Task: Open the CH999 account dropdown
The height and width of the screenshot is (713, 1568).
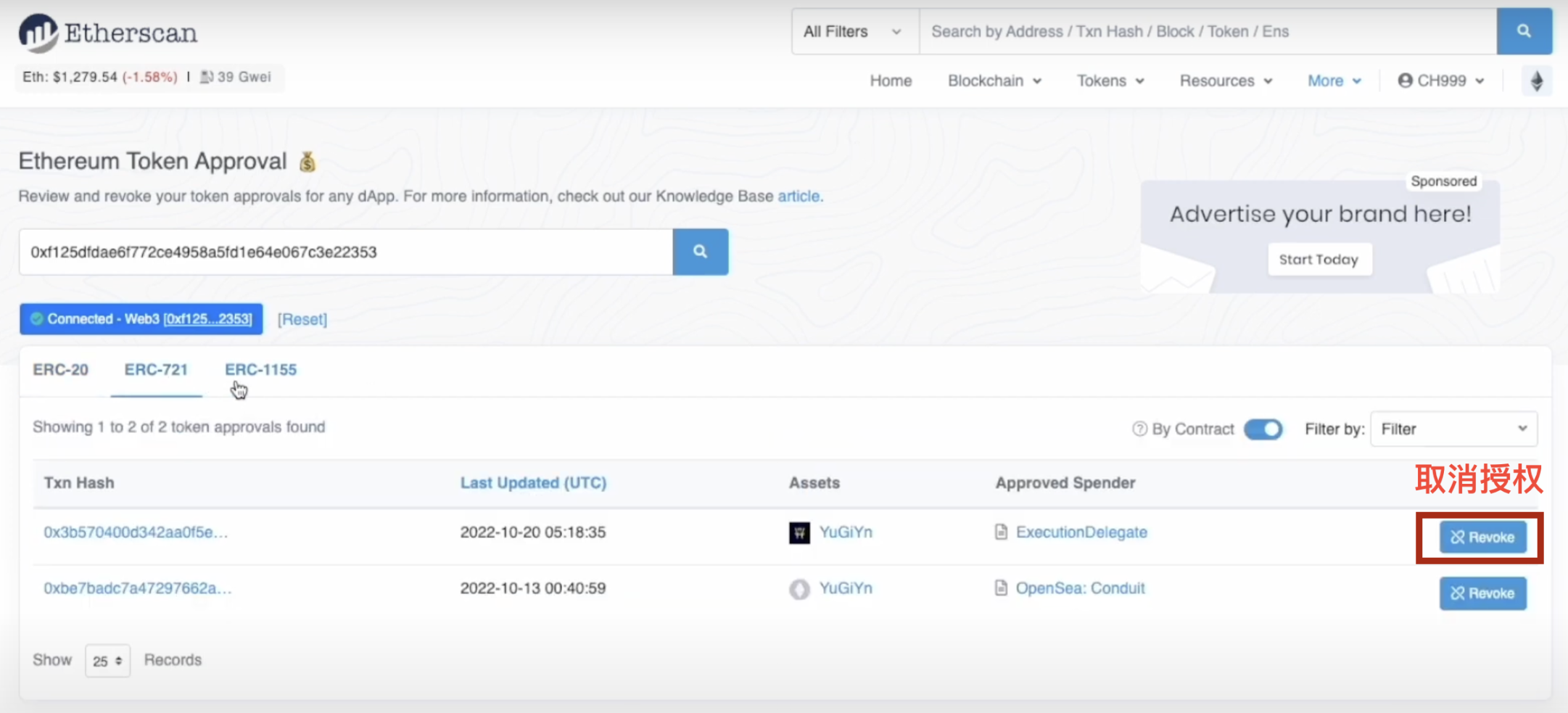Action: click(x=1440, y=81)
